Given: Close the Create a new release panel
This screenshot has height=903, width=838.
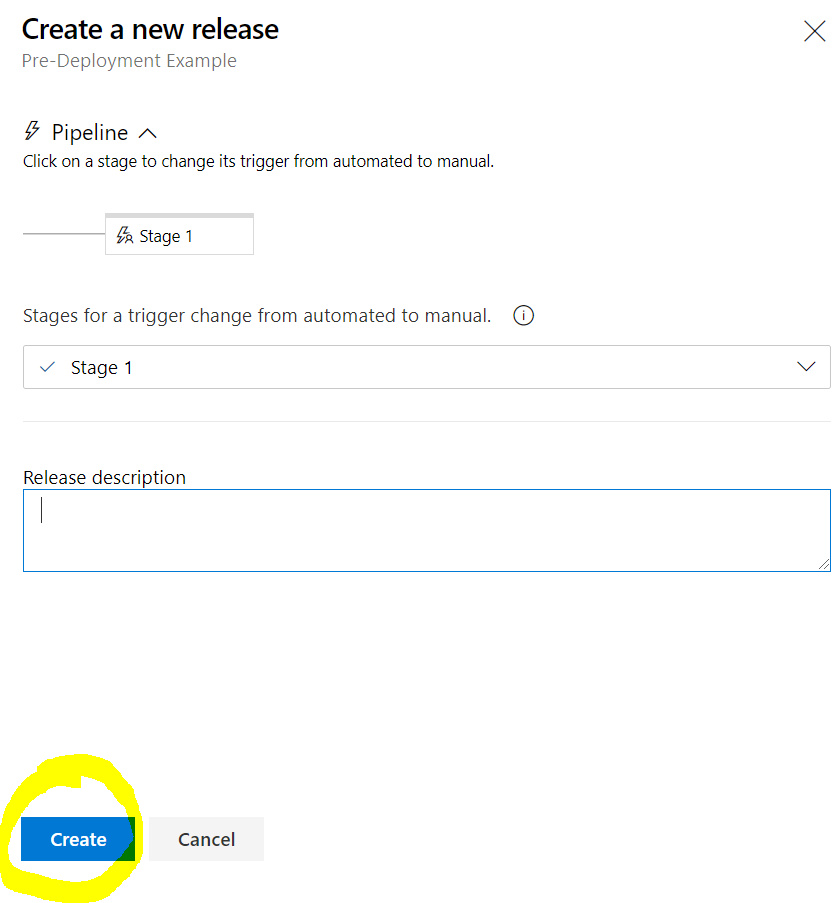Looking at the screenshot, I should 814,31.
